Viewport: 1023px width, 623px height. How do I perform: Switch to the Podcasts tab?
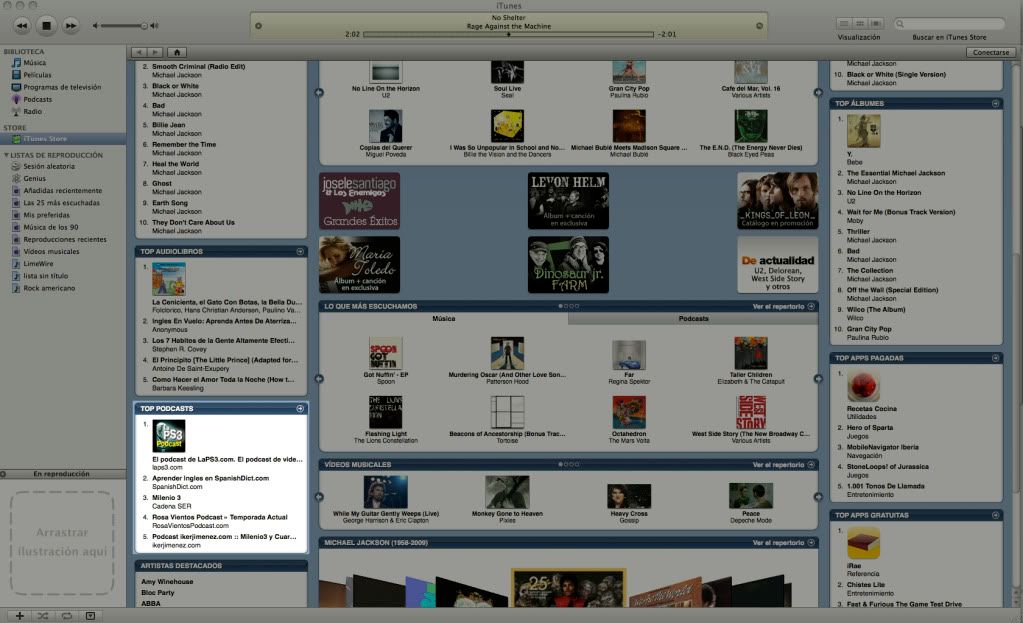[693, 318]
